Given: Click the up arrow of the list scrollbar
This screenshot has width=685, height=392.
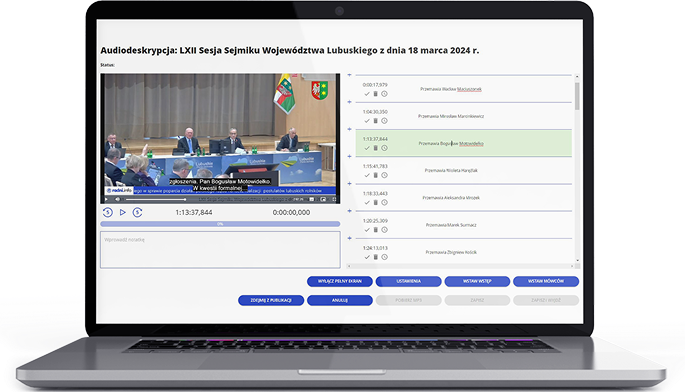Looking at the screenshot, I should coord(577,76).
